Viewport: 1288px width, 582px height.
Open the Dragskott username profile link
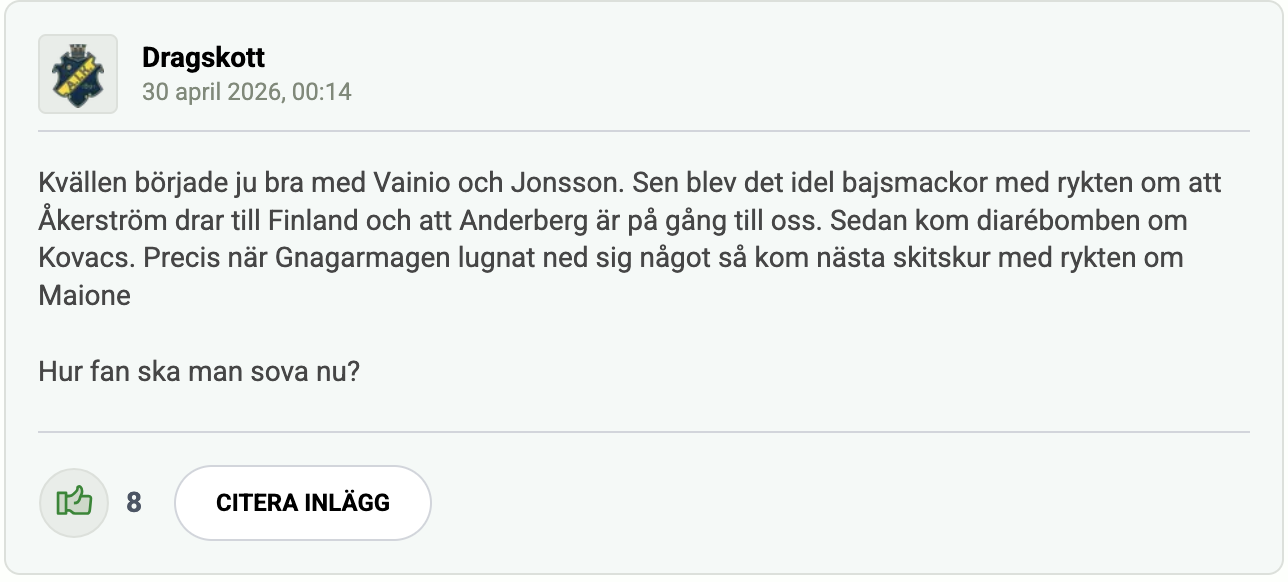(203, 58)
